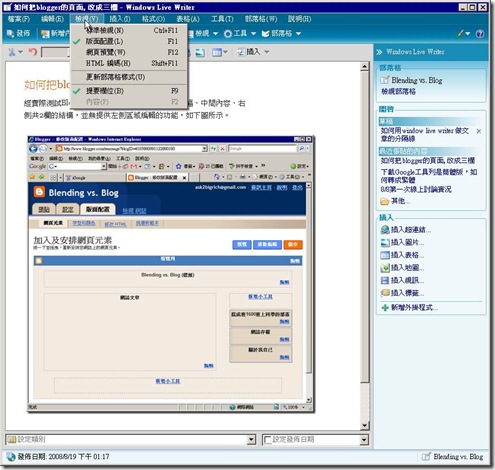Click the table icon in formatting toolbar

(x=217, y=52)
